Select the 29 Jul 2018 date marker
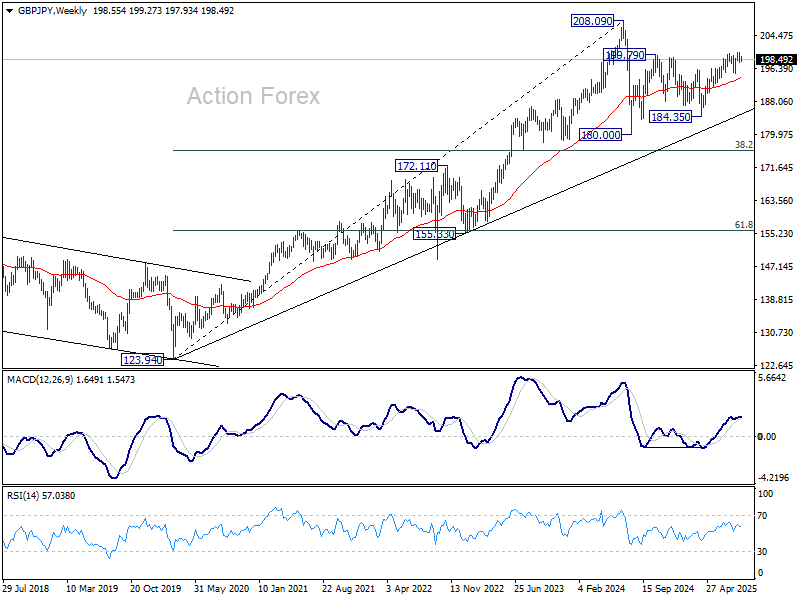Screen dimensions: 800x600 [26, 588]
